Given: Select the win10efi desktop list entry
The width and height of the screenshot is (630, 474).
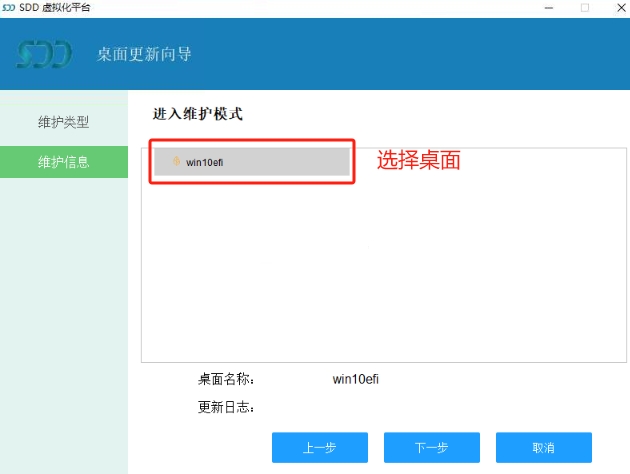Looking at the screenshot, I should 251,161.
